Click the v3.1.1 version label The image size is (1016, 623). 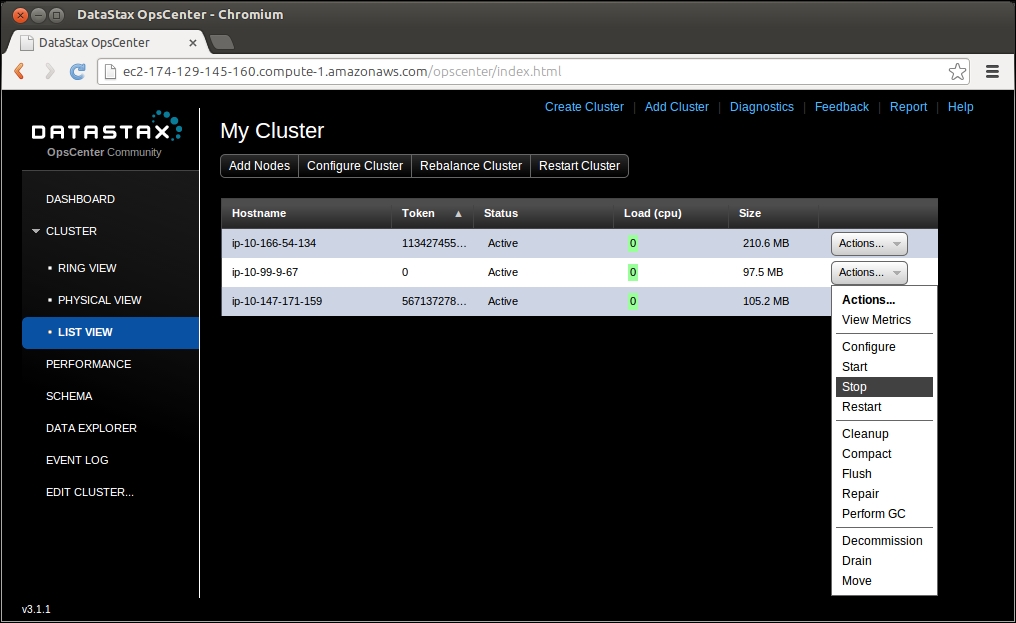point(36,609)
